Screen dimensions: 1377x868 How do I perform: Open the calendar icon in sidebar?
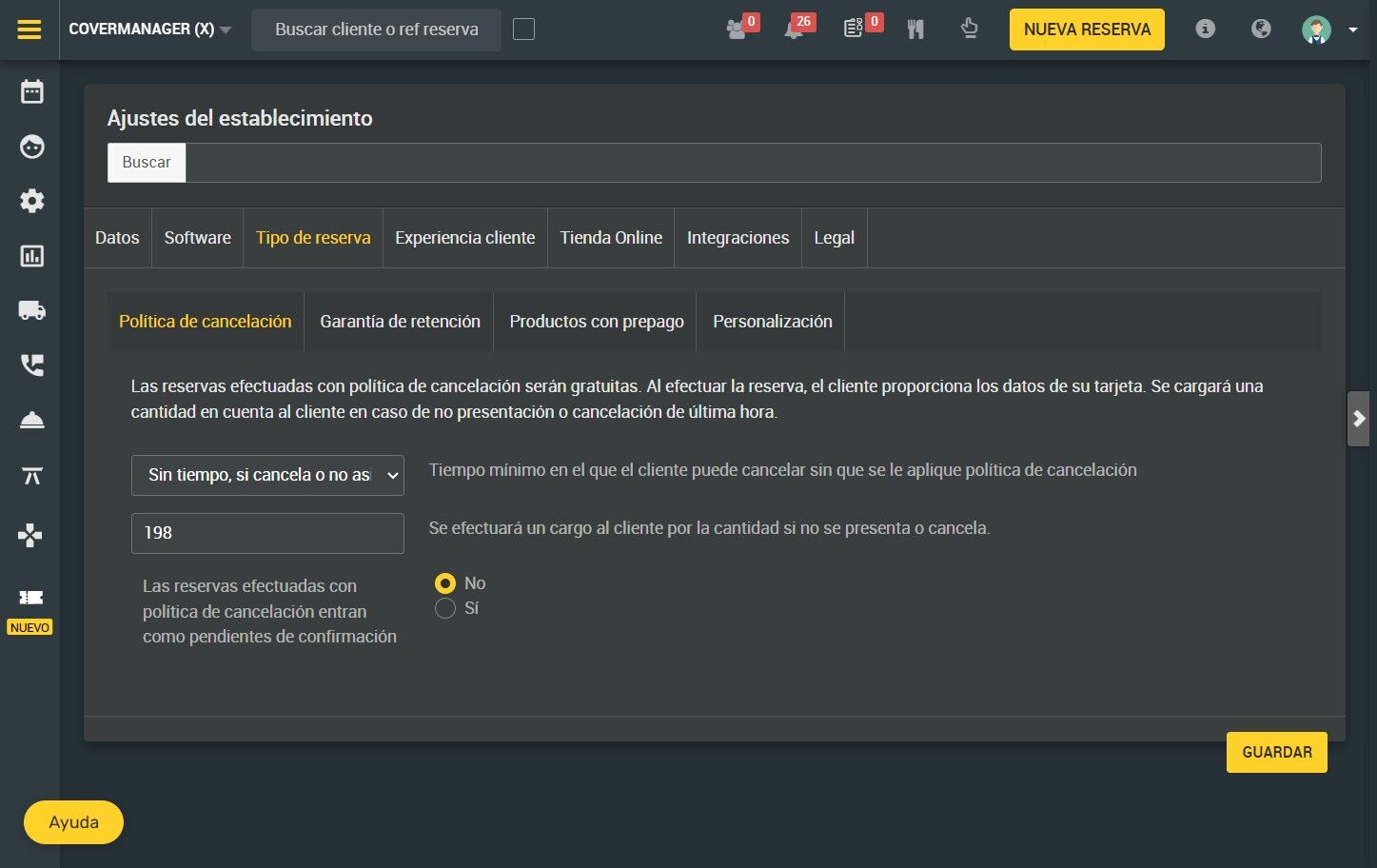tap(31, 91)
